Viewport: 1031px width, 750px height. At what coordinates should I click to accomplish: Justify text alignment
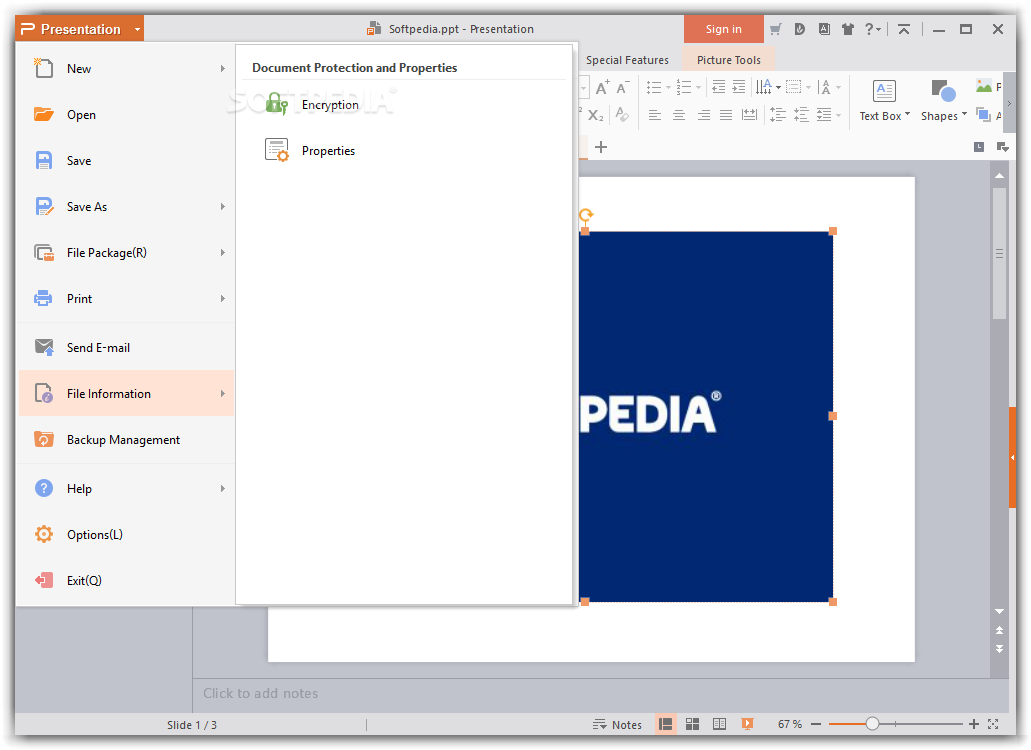pyautogui.click(x=725, y=116)
